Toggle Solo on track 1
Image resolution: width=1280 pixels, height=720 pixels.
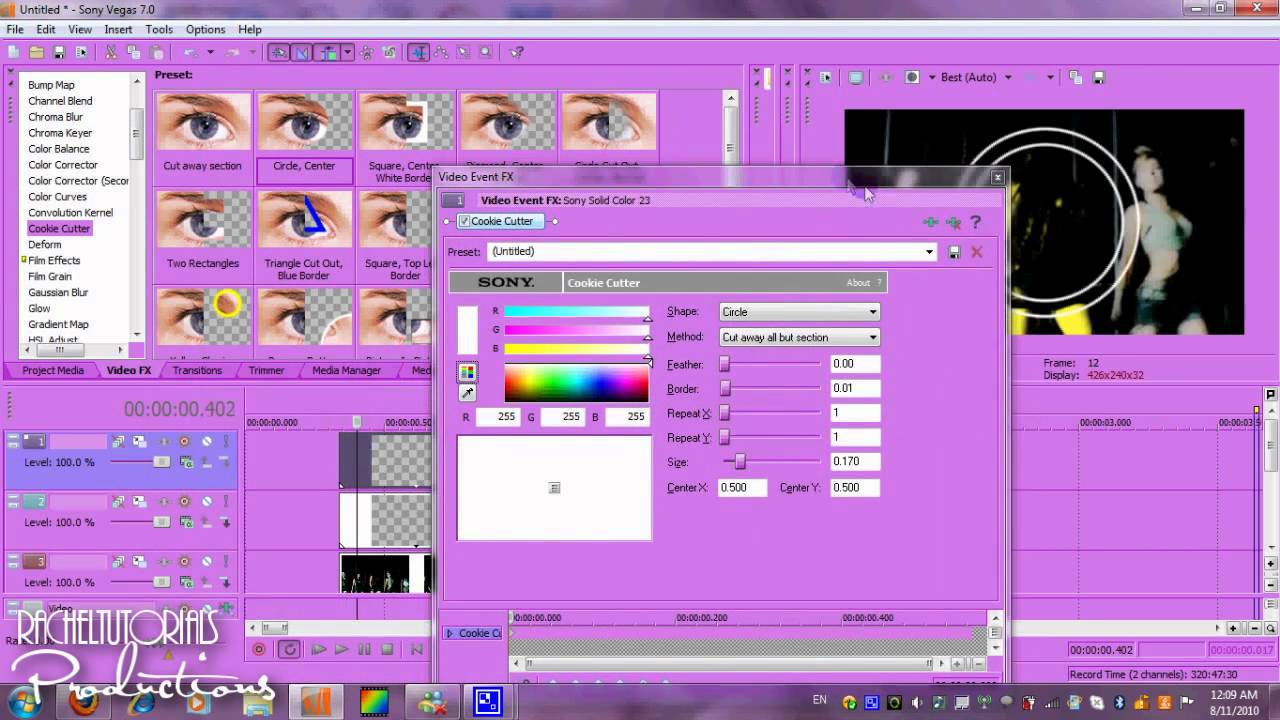click(226, 441)
